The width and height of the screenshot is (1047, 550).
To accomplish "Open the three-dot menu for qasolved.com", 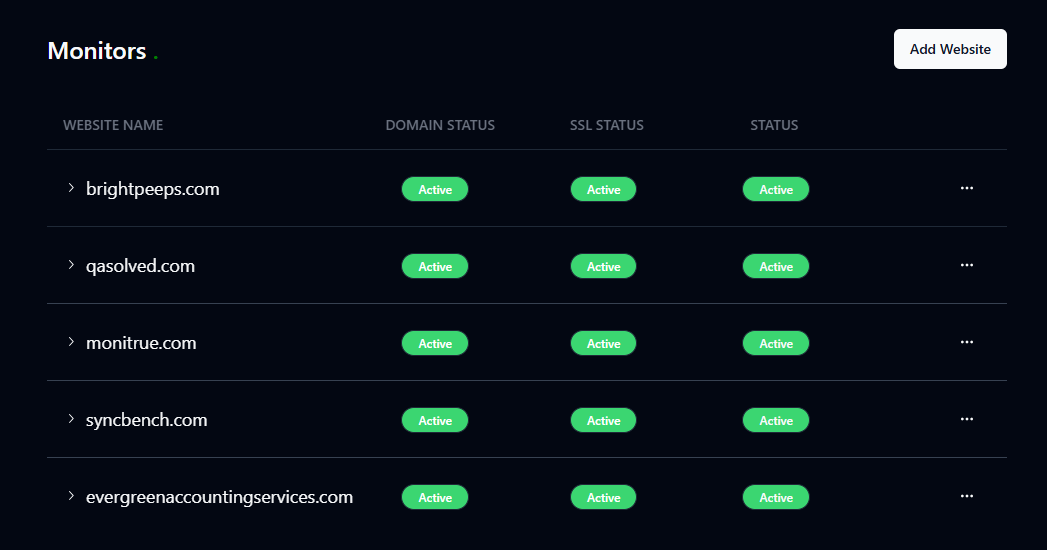I will tap(966, 265).
